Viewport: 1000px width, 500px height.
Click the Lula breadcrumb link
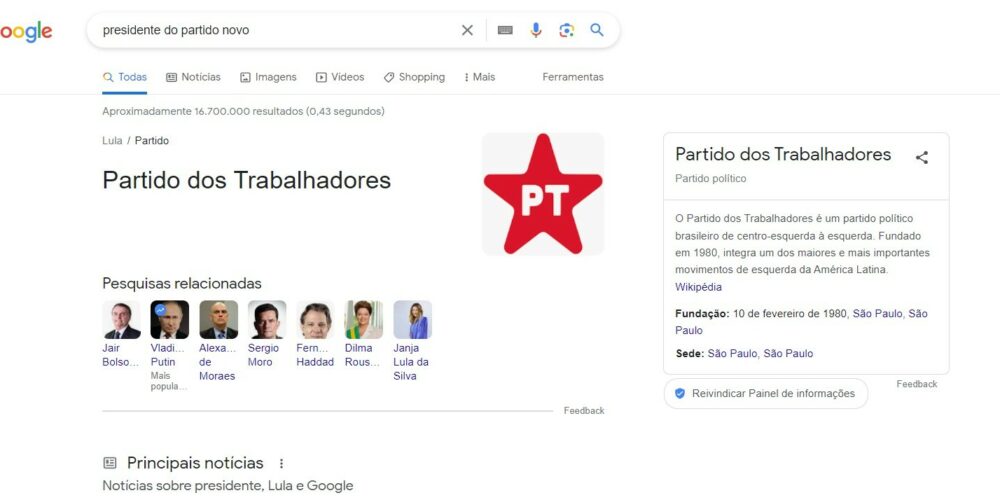(112, 140)
